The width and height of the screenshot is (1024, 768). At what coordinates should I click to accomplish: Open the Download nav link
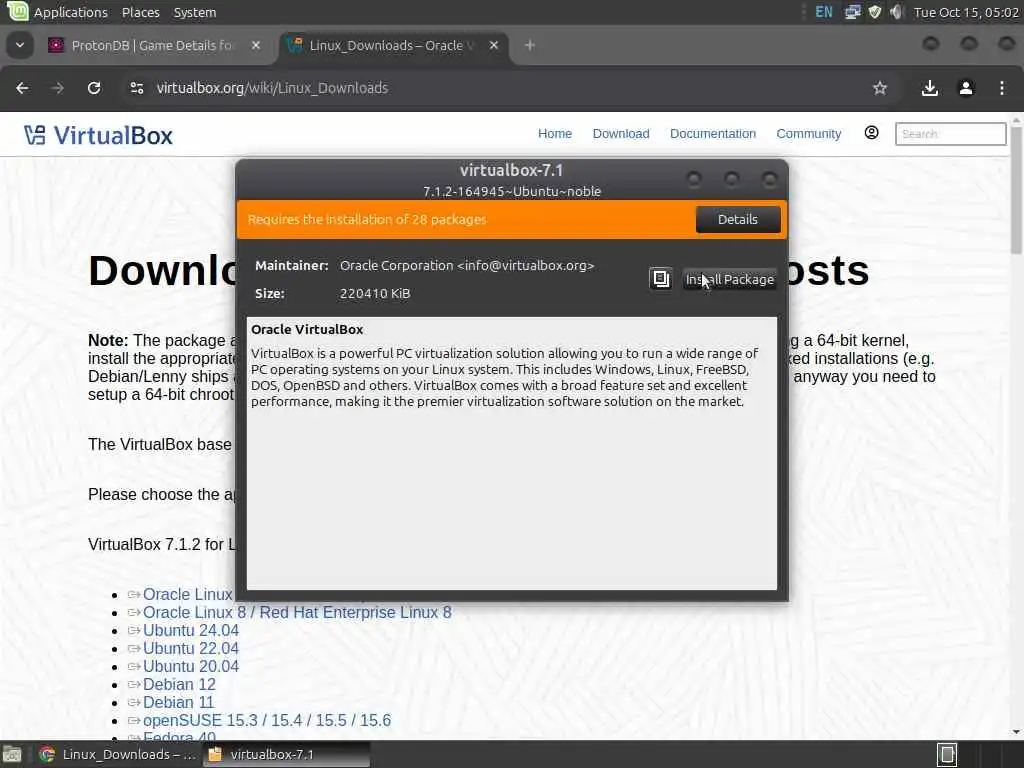[x=621, y=134]
